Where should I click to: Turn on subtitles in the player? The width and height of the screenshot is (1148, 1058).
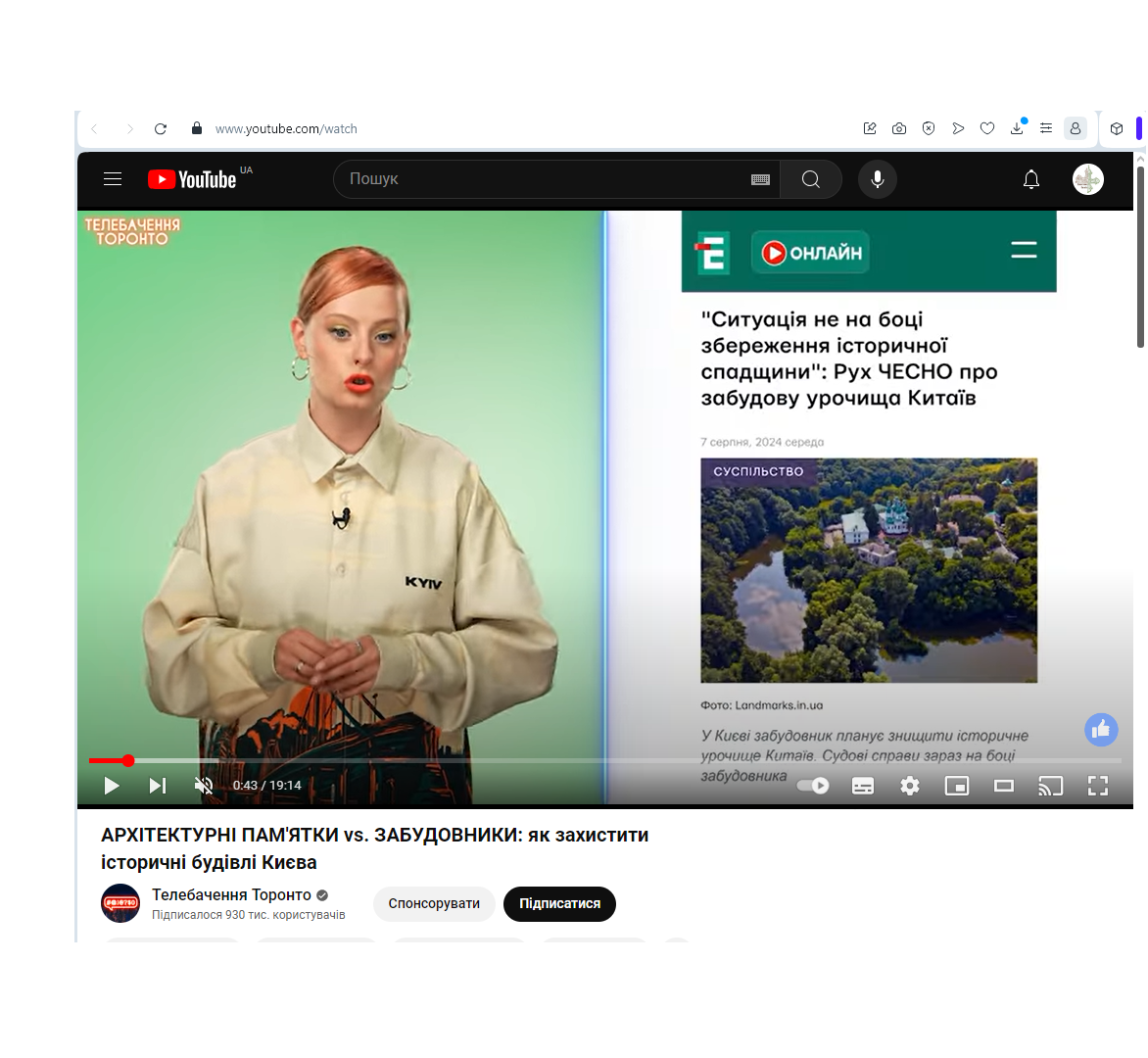pyautogui.click(x=863, y=787)
